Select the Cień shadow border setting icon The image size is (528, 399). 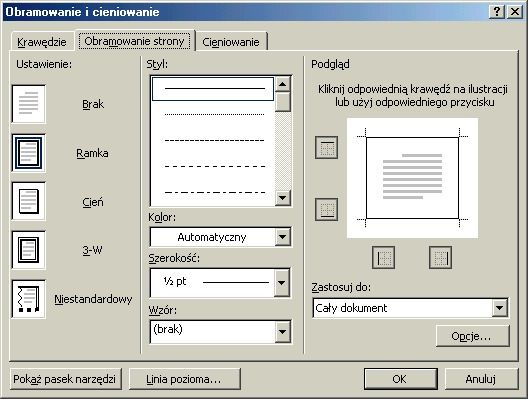tap(29, 201)
